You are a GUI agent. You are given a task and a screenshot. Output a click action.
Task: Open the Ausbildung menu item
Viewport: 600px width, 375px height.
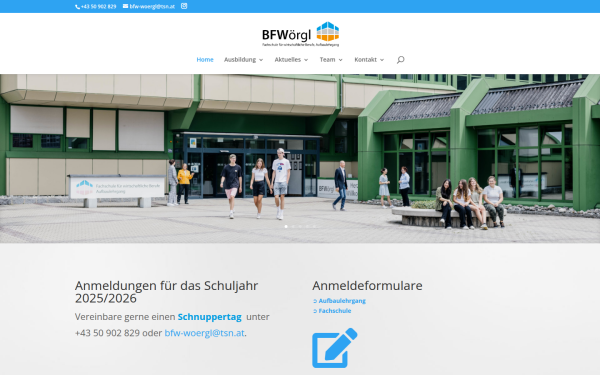(x=240, y=60)
